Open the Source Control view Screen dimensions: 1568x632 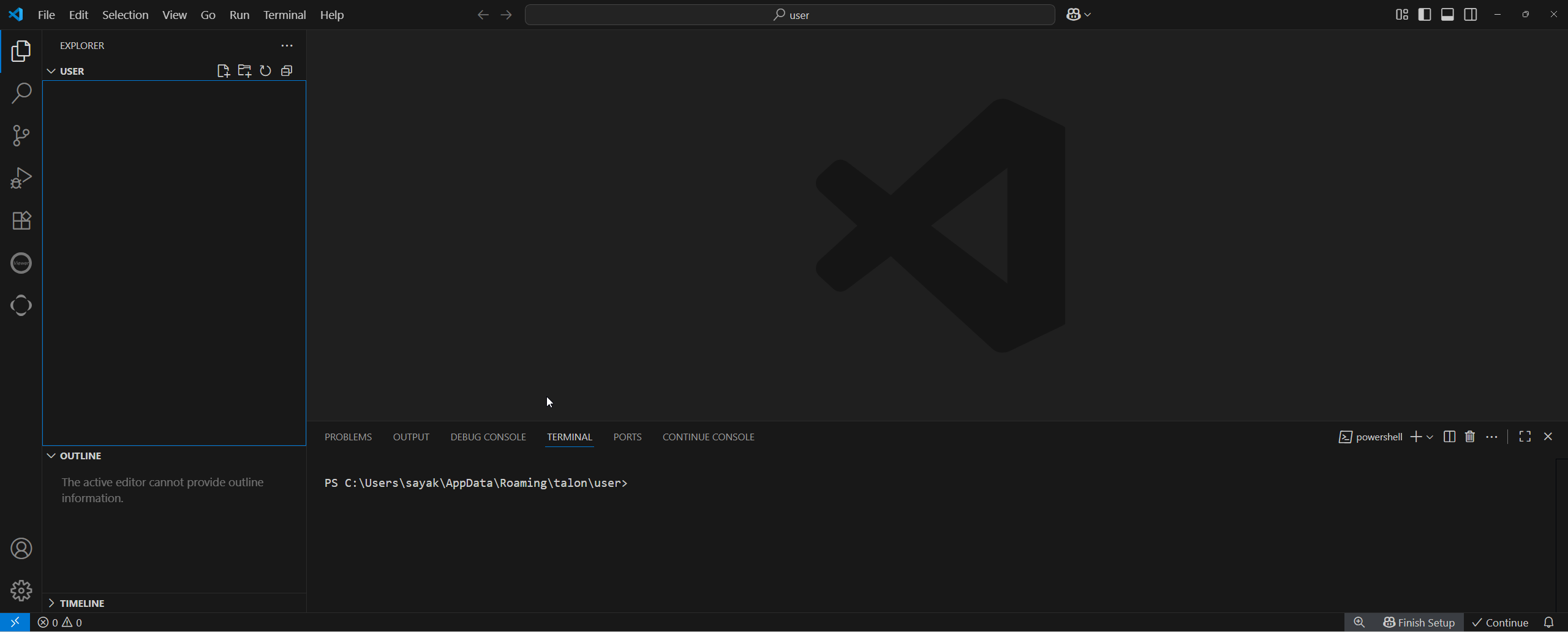tap(21, 135)
